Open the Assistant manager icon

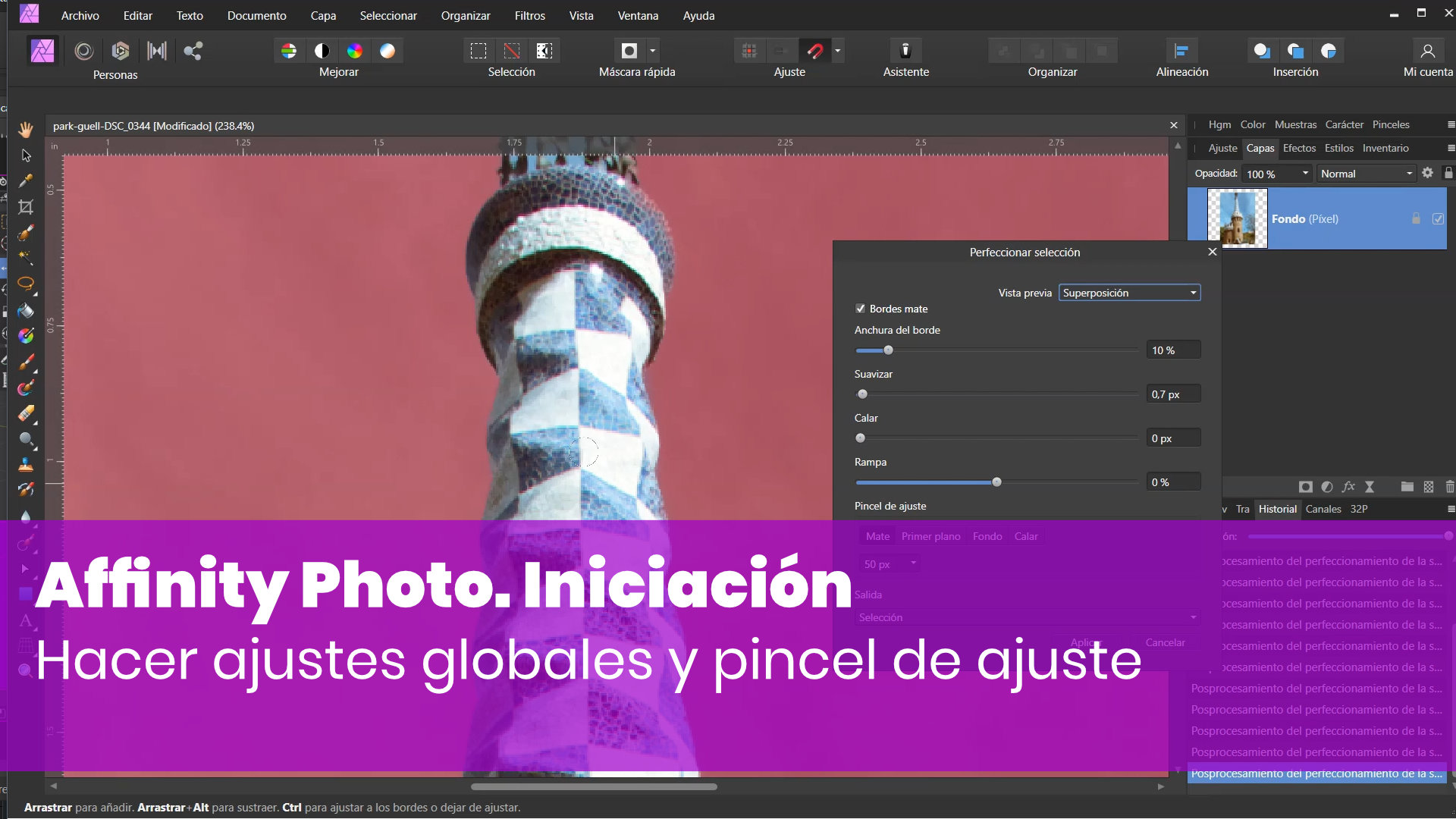(905, 51)
